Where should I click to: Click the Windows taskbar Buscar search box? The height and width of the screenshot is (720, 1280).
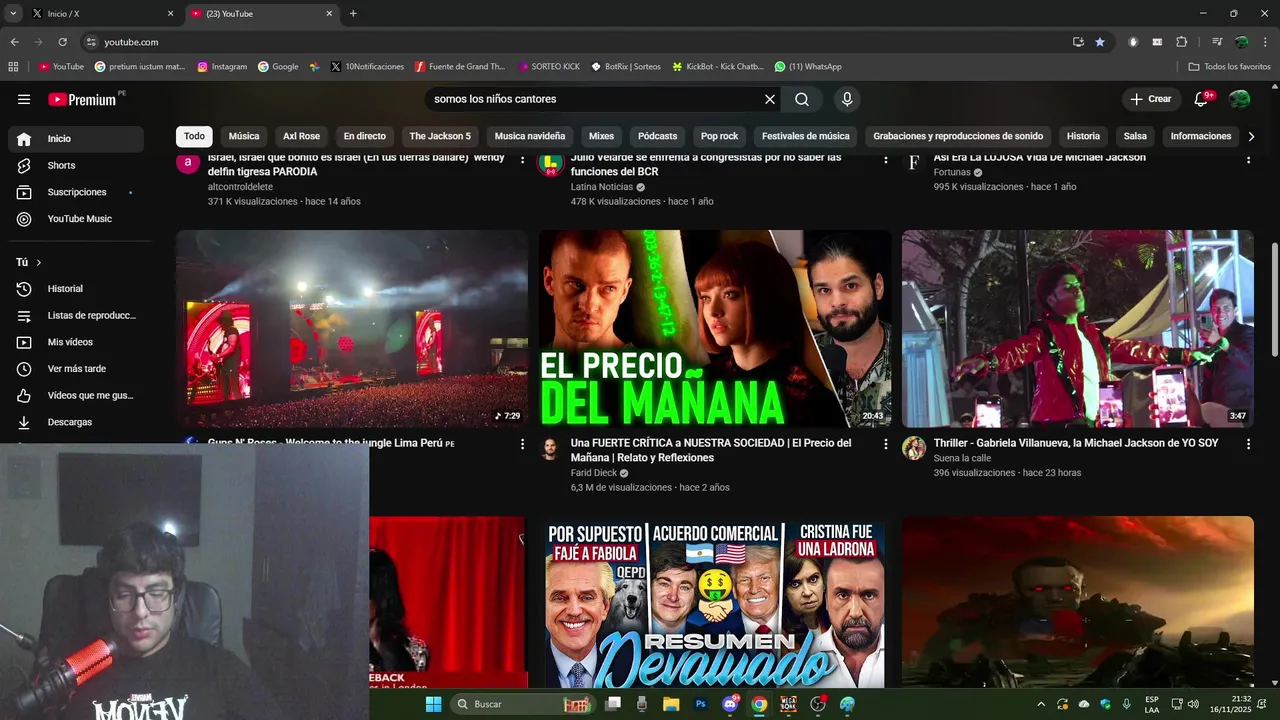tap(522, 704)
